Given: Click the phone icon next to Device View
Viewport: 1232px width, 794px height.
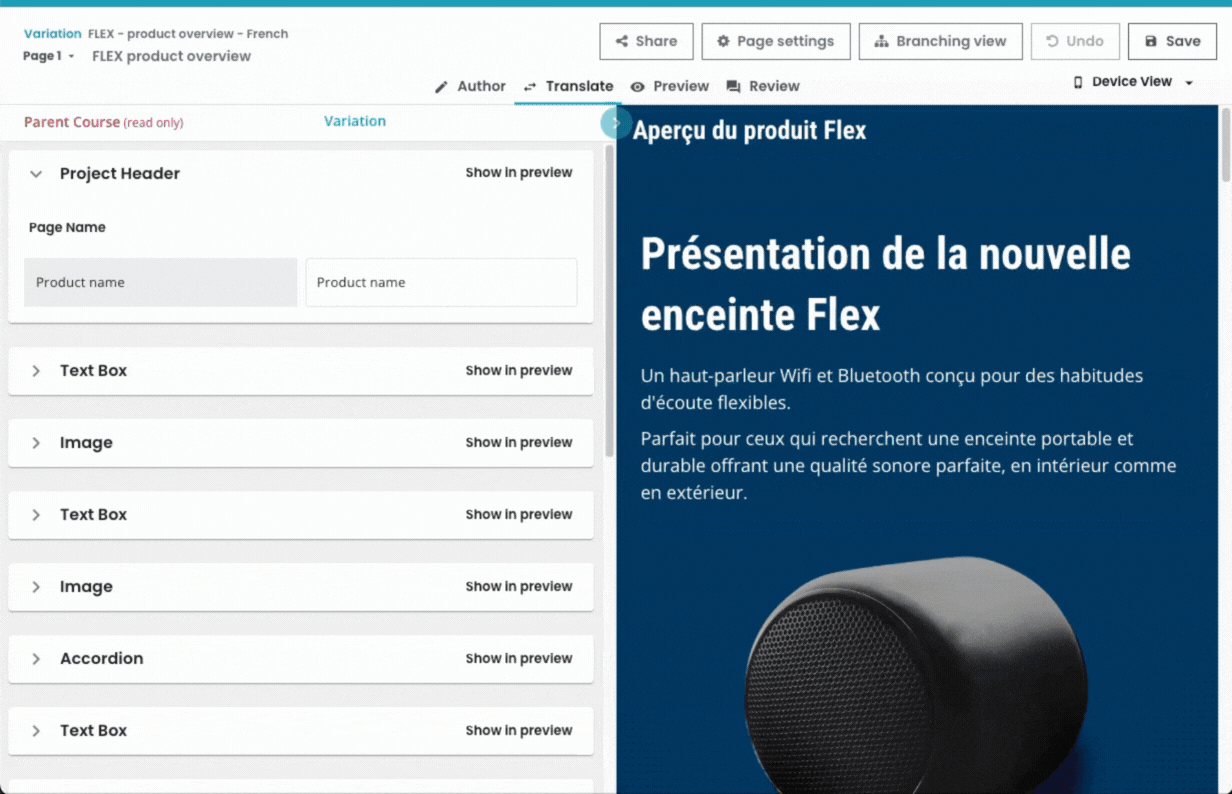Looking at the screenshot, I should (x=1078, y=82).
